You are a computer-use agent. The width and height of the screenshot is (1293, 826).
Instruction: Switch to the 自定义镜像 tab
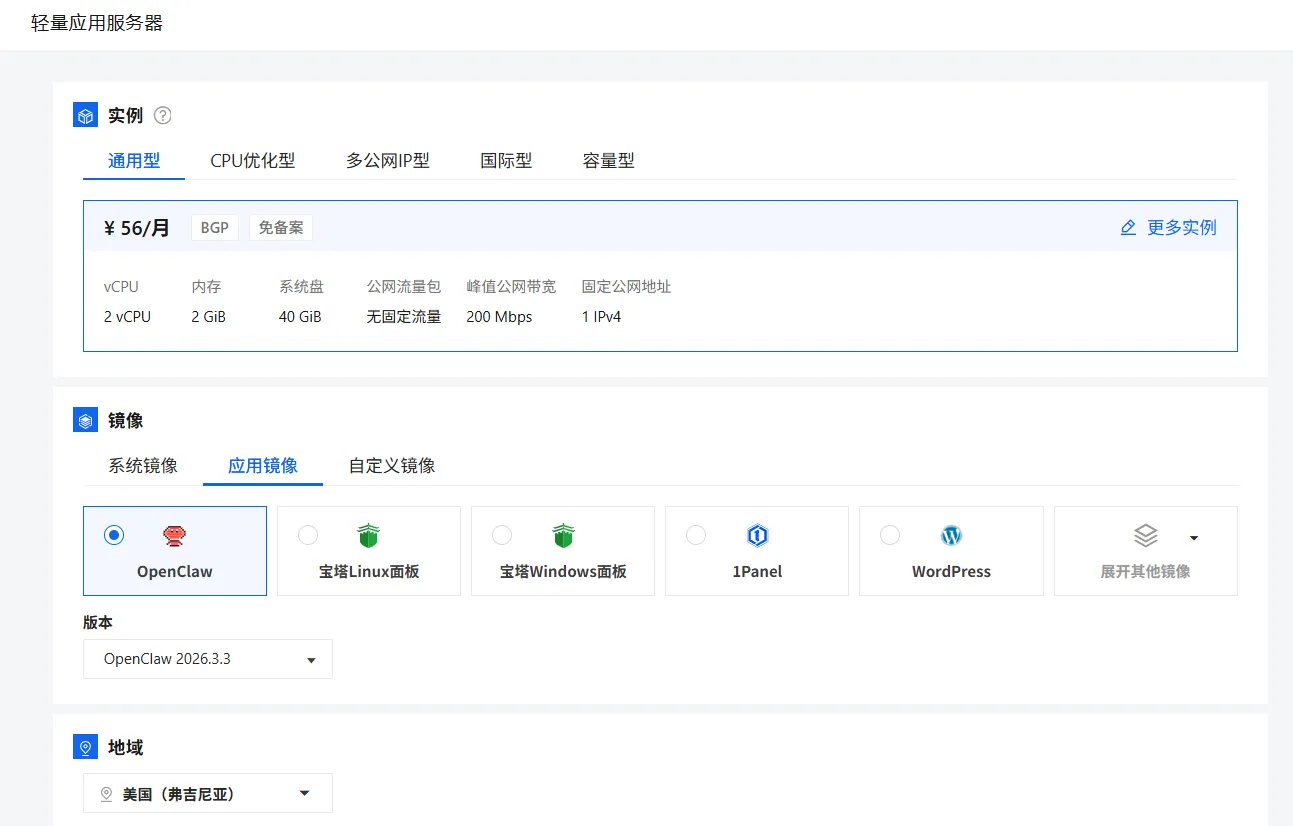[x=392, y=465]
